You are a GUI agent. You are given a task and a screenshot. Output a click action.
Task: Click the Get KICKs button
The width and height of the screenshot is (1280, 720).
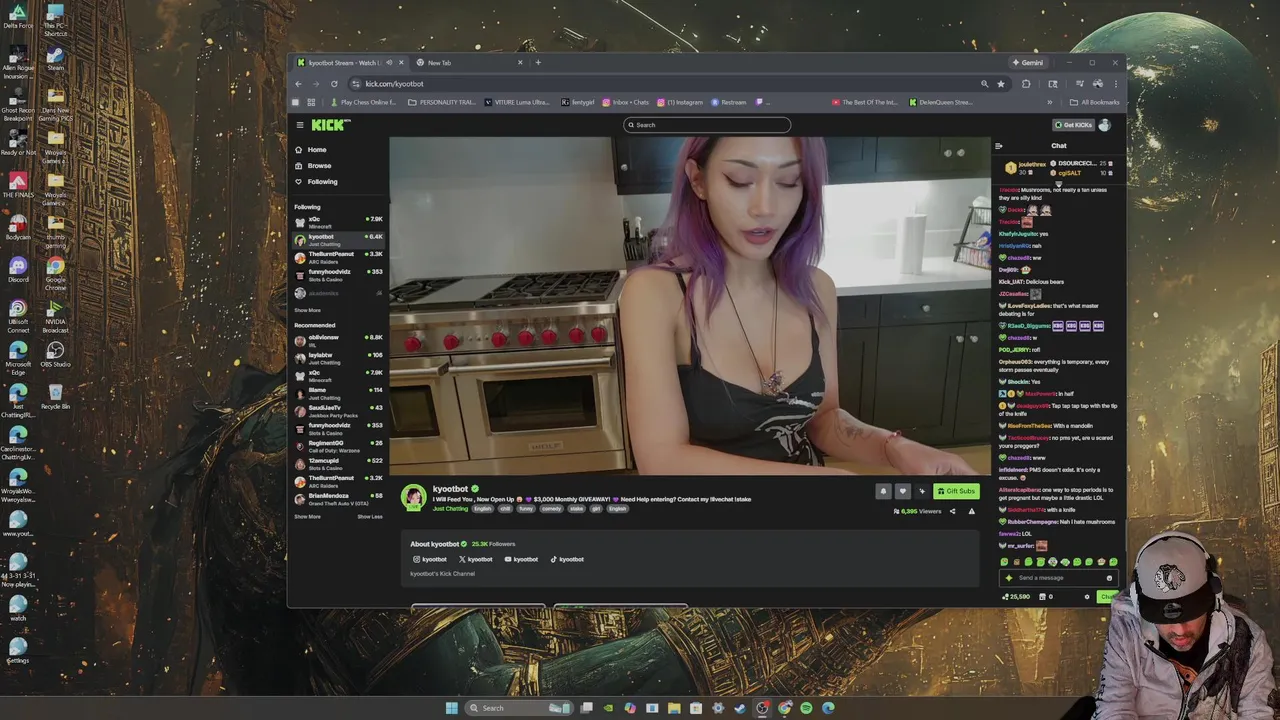click(1073, 125)
